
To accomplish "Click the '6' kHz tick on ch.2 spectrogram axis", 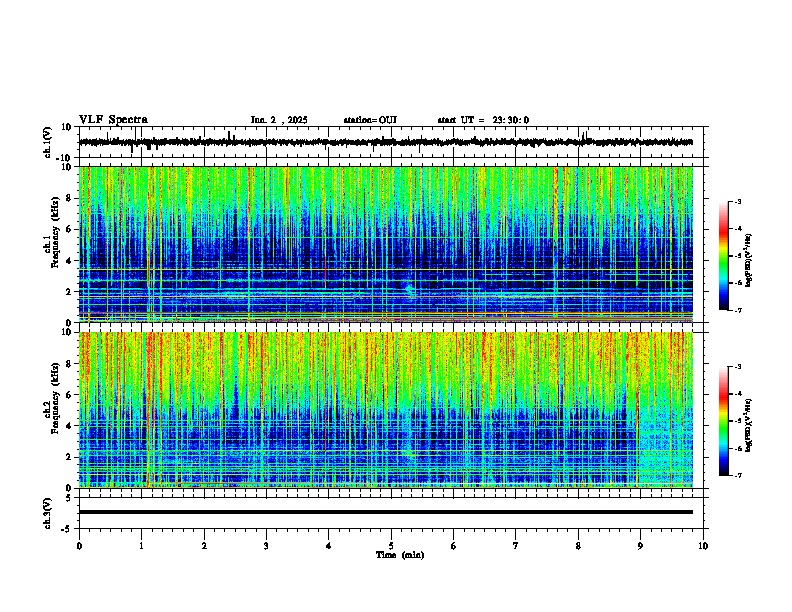I will click(x=70, y=394).
